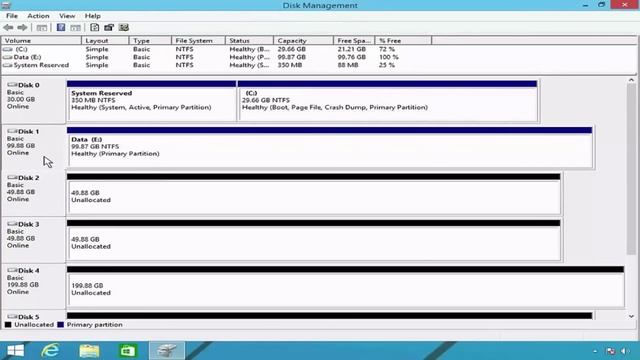Click the '21.21 GB' free space cell
This screenshot has height=360, width=640.
(x=351, y=49)
